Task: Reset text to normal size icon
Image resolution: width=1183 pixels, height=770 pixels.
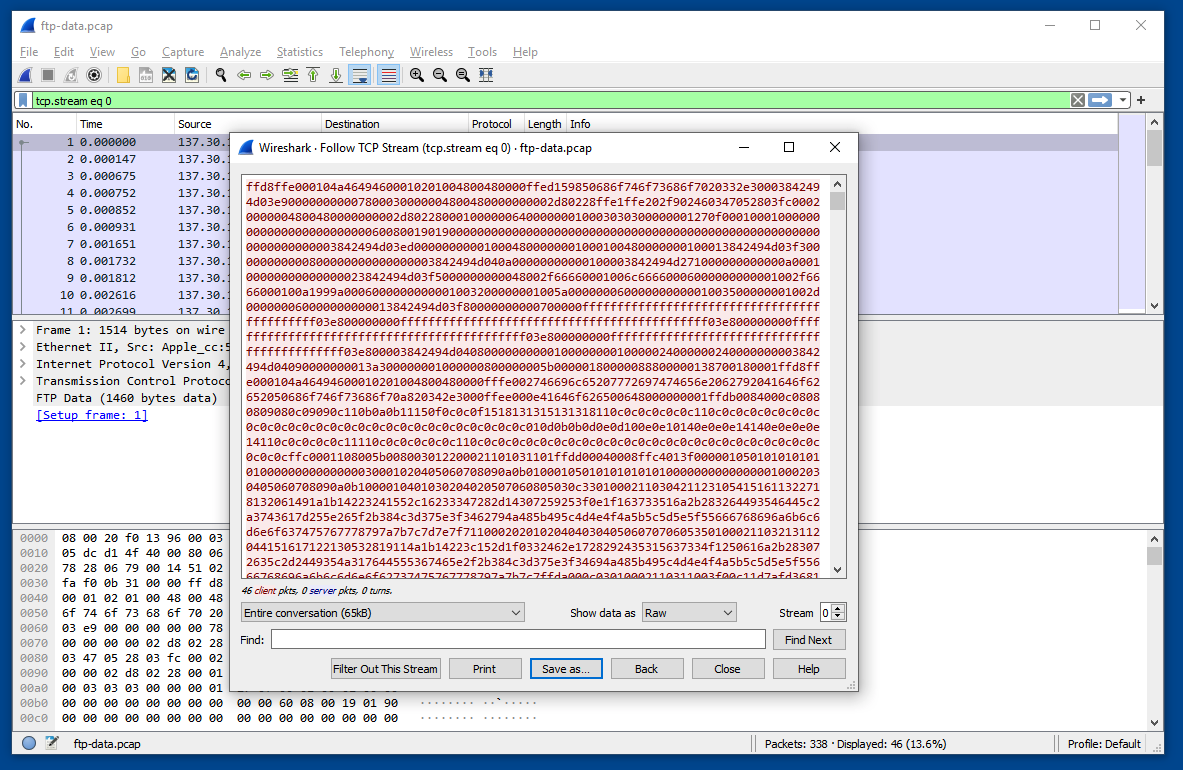Action: coord(462,75)
